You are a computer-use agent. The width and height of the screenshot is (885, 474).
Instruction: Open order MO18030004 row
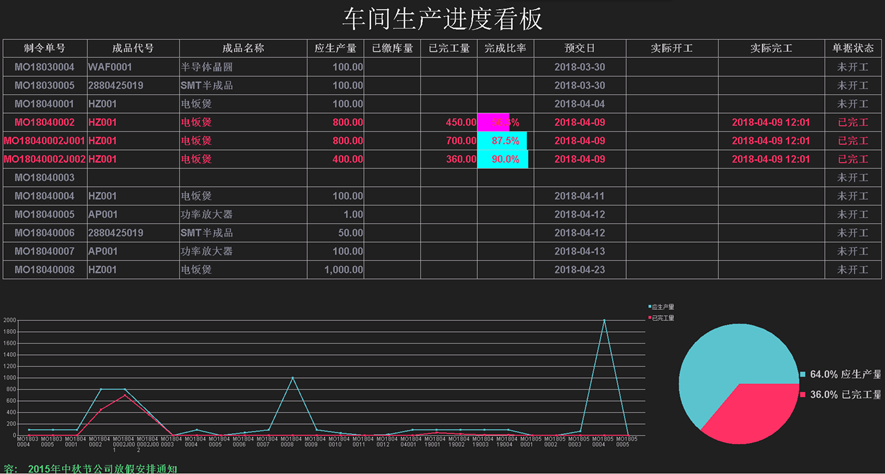click(44, 67)
